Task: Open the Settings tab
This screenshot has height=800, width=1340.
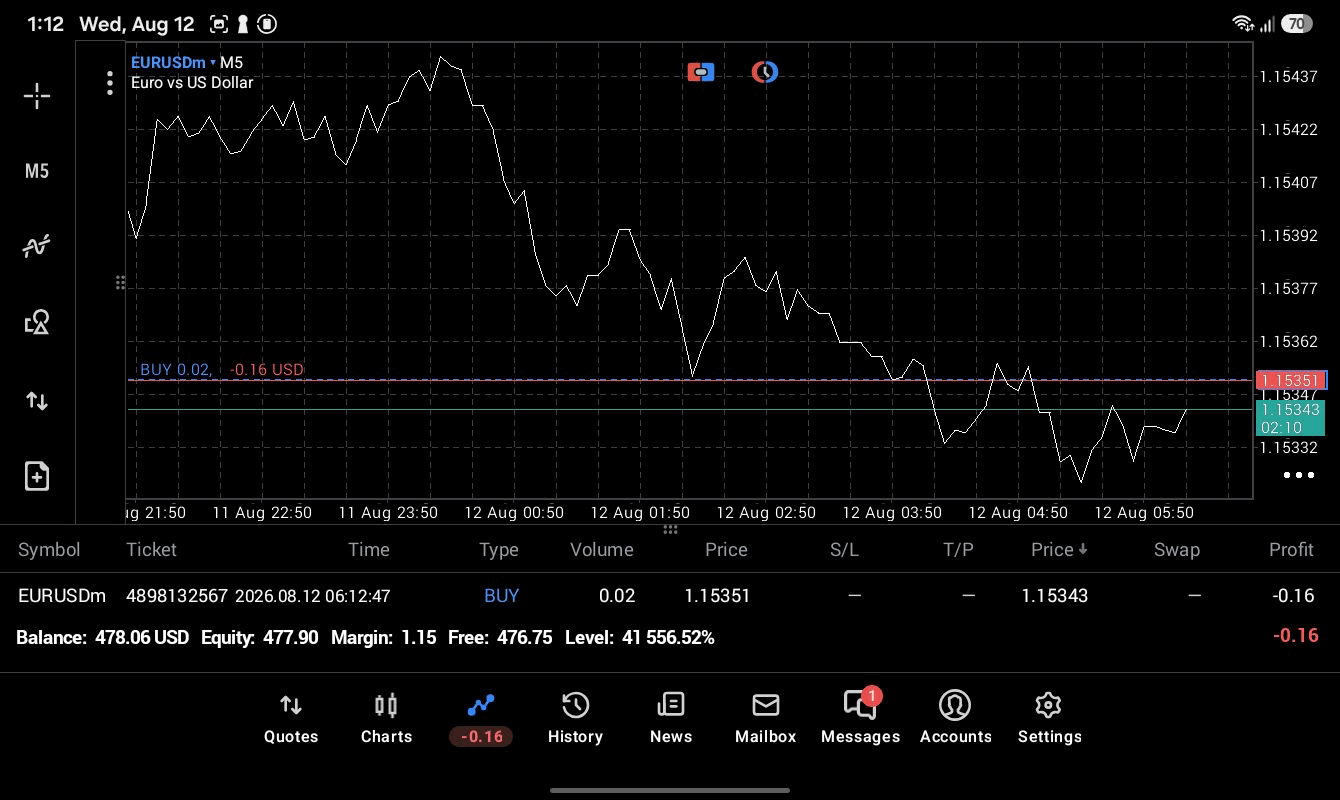Action: [x=1049, y=719]
